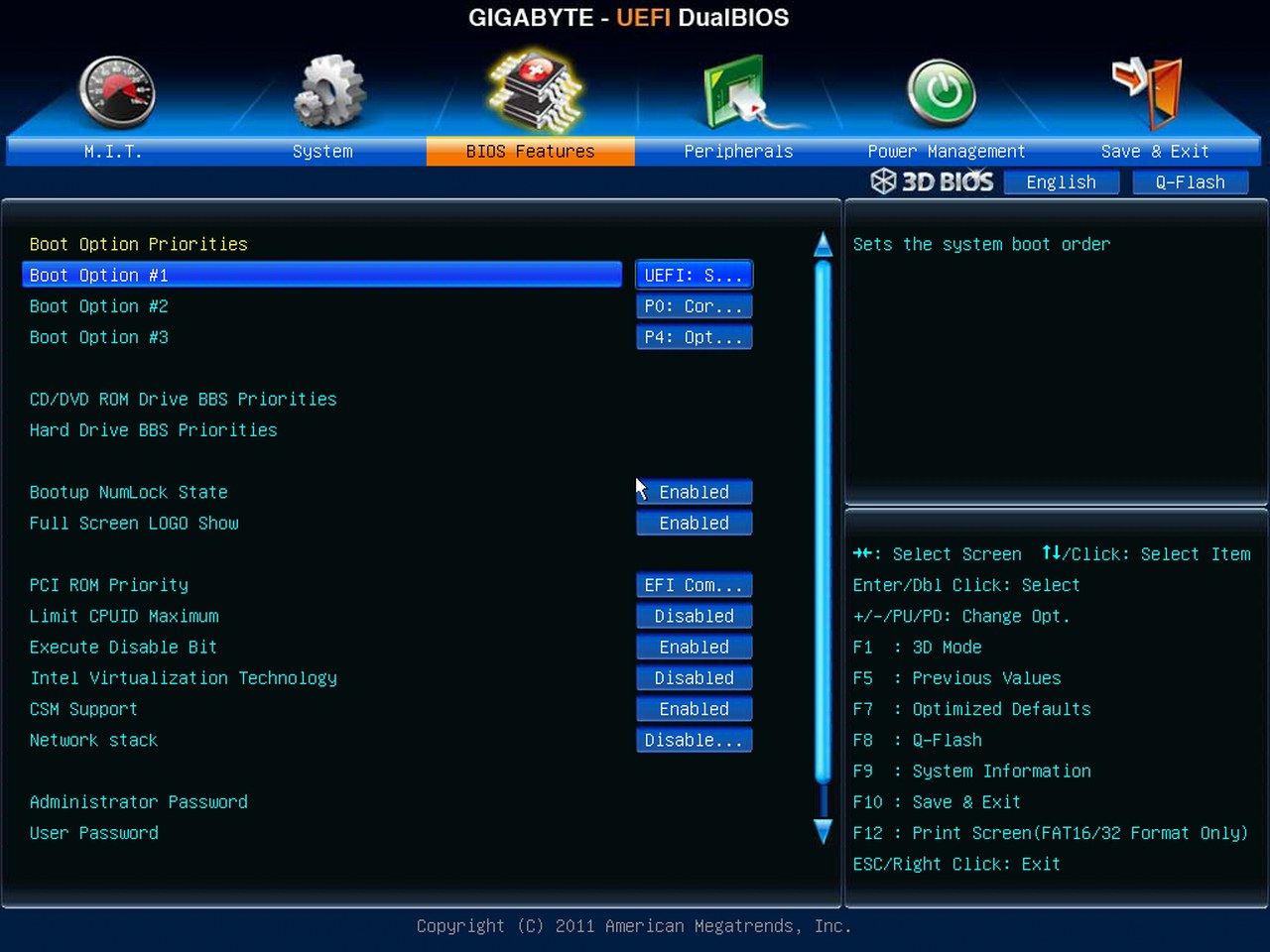Open Network stack value Disable...
Screen dimensions: 1270x952
click(x=695, y=740)
